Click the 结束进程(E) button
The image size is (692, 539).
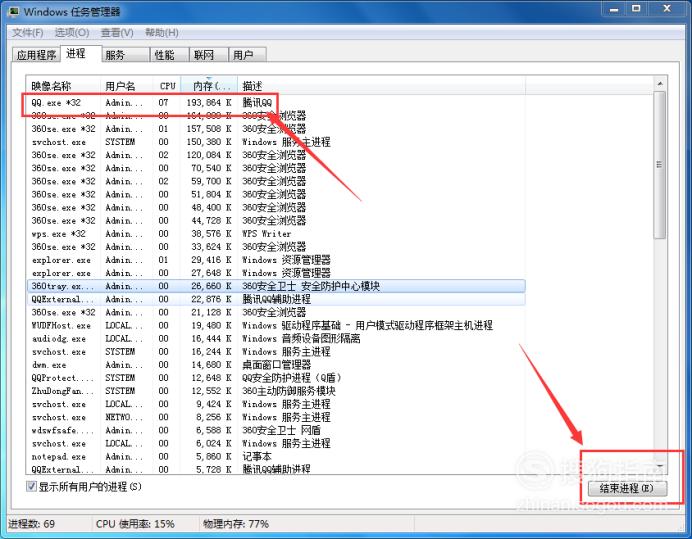(627, 488)
